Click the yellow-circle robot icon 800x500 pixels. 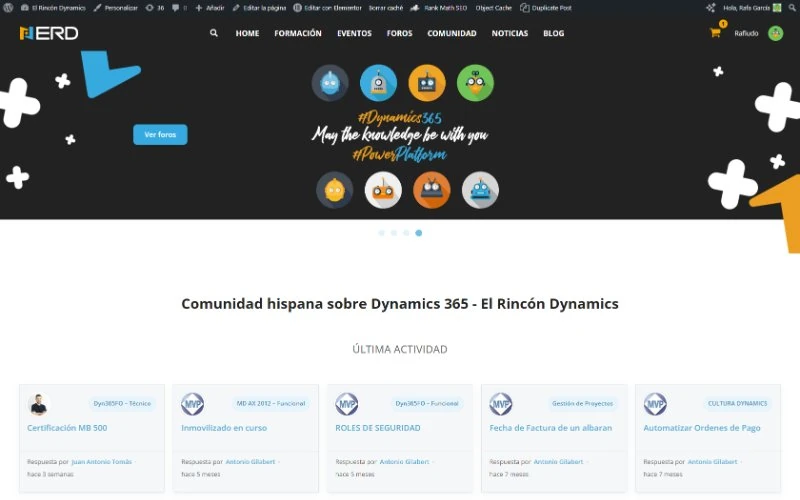[x=427, y=83]
